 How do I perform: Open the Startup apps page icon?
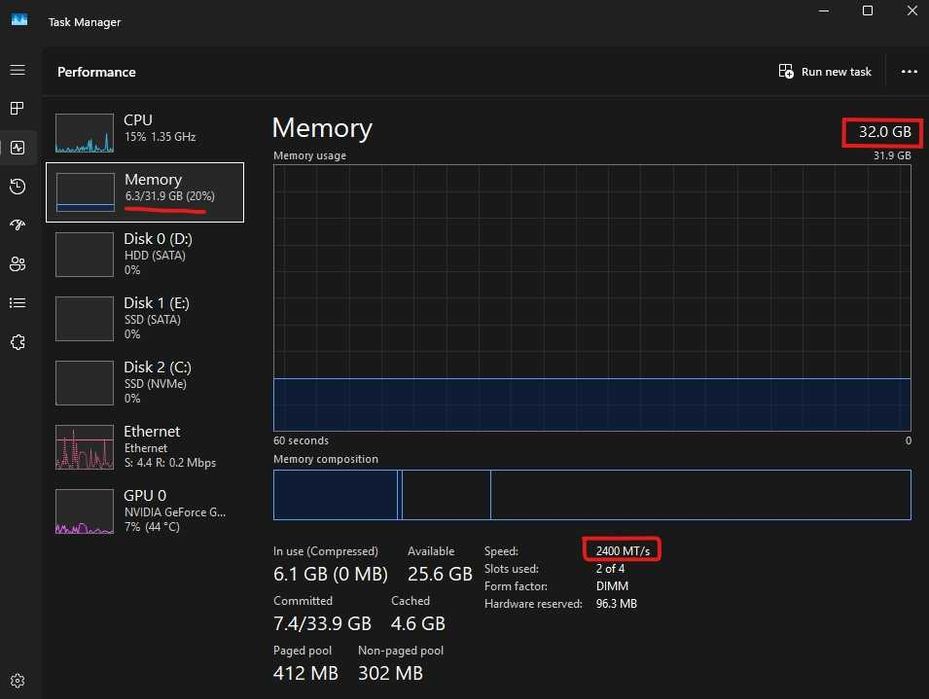pos(18,225)
